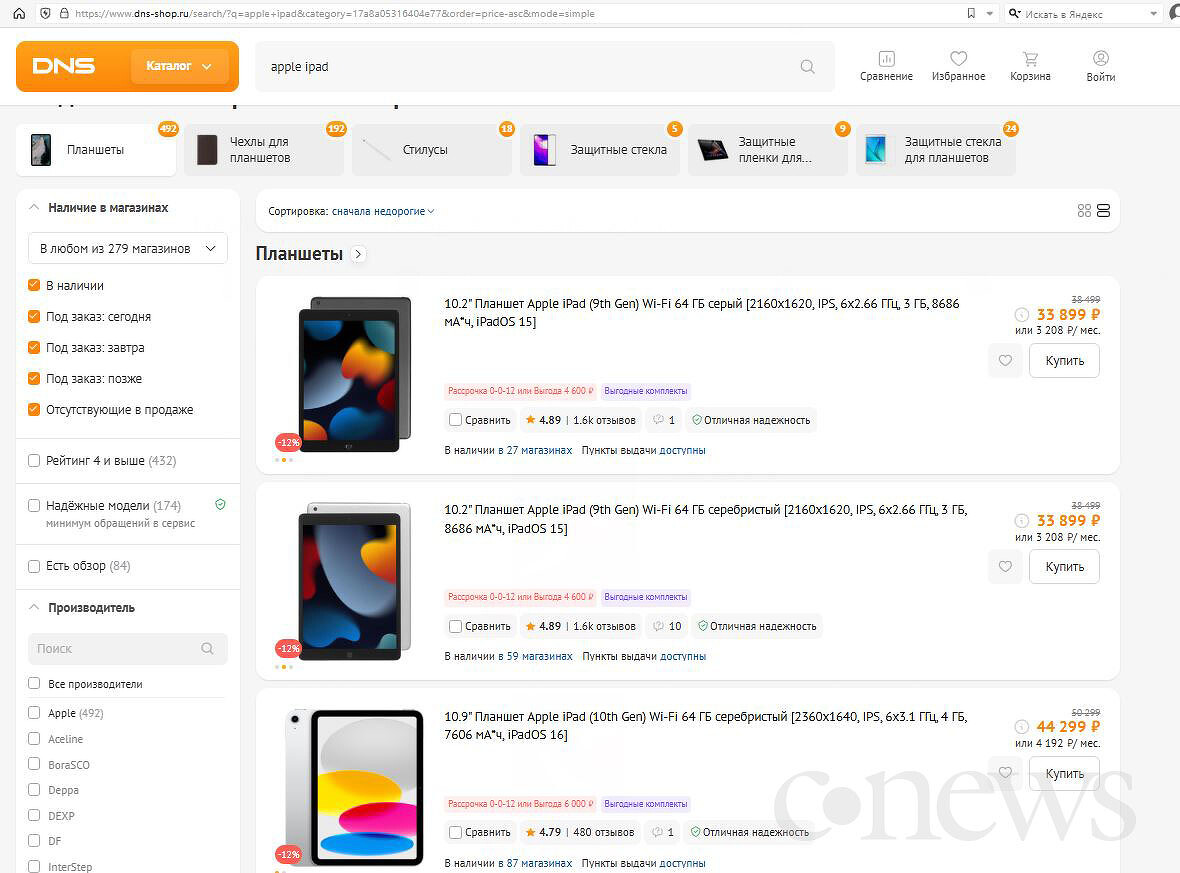Open the в 27 магазинах availability link
Viewport: 1180px width, 873px height.
[x=535, y=450]
